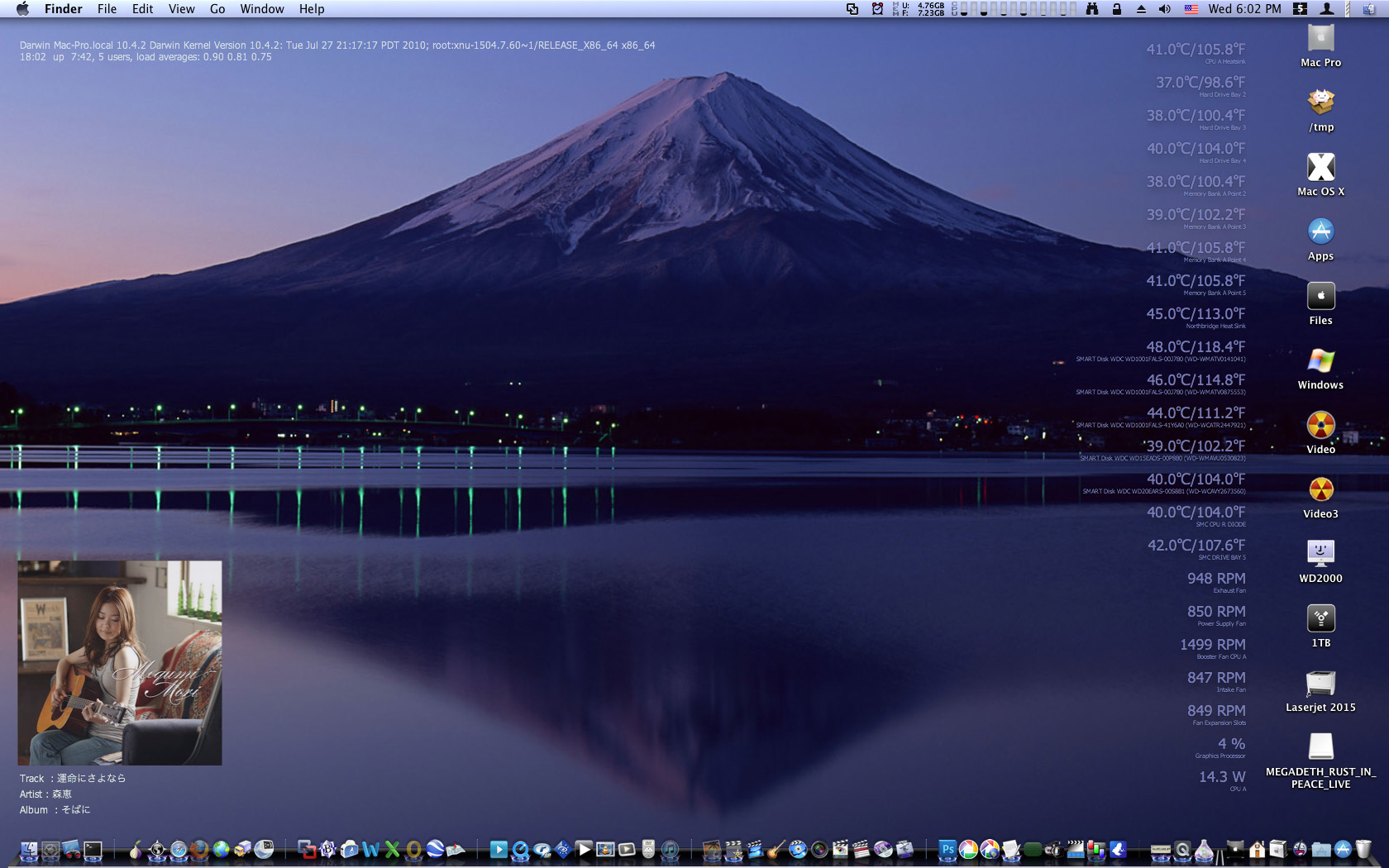Open Google Earth from the Dock
The image size is (1389, 868).
(x=435, y=849)
